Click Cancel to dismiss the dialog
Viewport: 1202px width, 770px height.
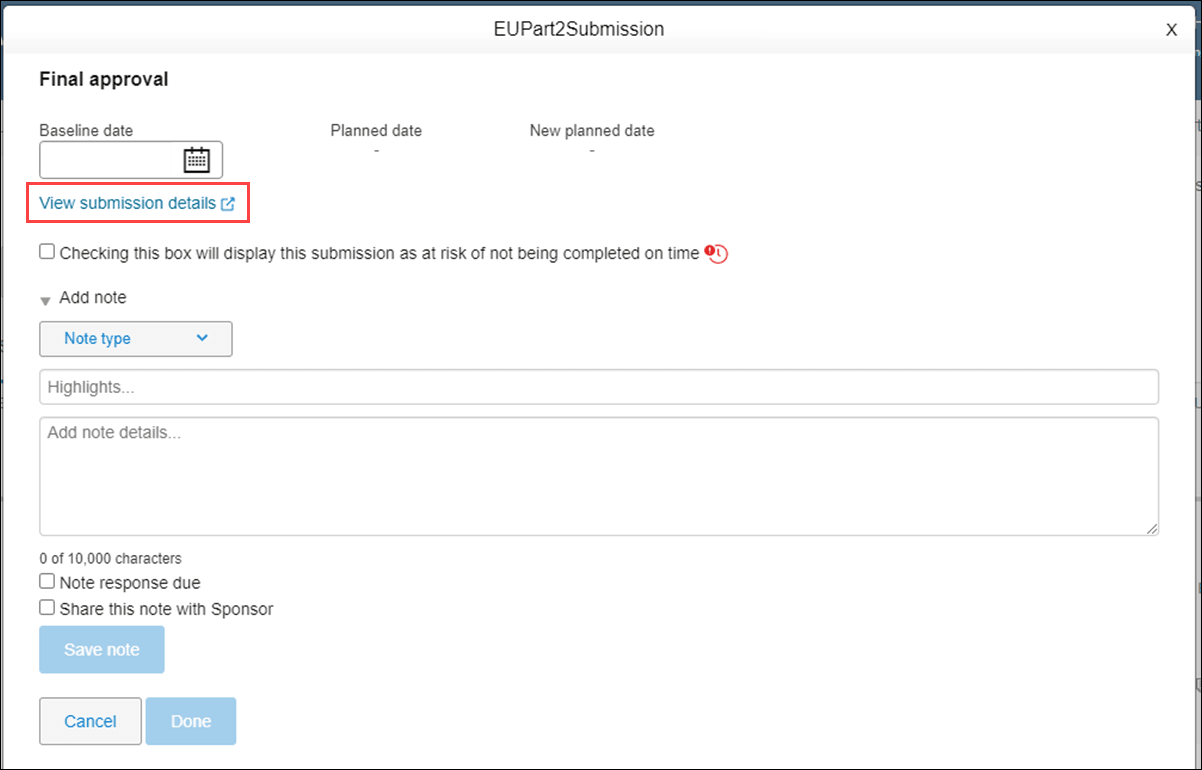(x=90, y=721)
